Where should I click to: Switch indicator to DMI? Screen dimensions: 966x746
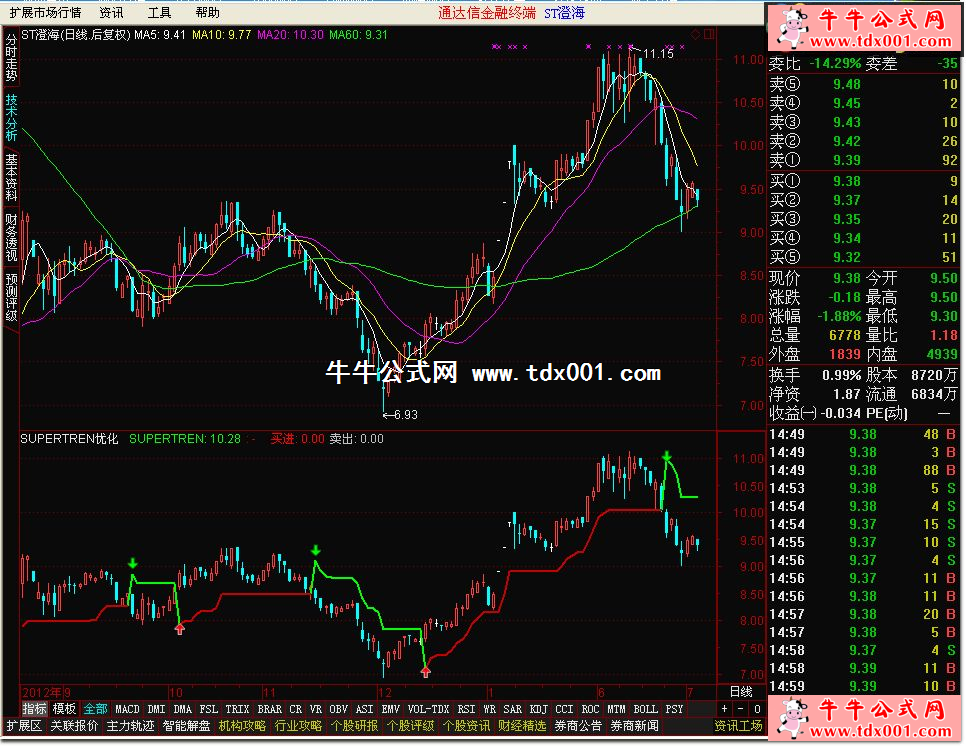pos(156,709)
